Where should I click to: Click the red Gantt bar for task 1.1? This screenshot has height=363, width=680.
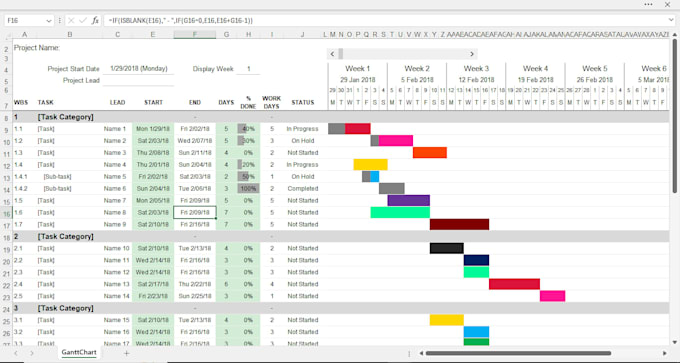click(x=358, y=129)
